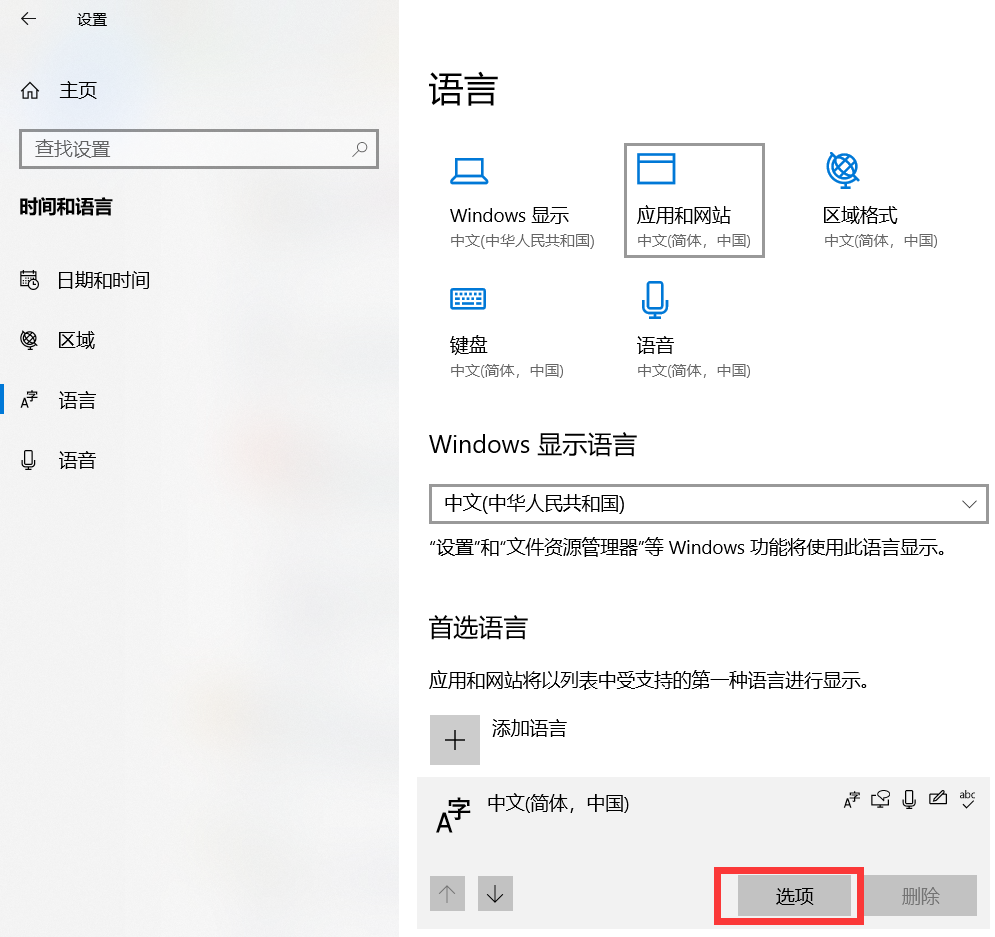Open 语音 page in the sidebar
This screenshot has width=995, height=937.
58,460
